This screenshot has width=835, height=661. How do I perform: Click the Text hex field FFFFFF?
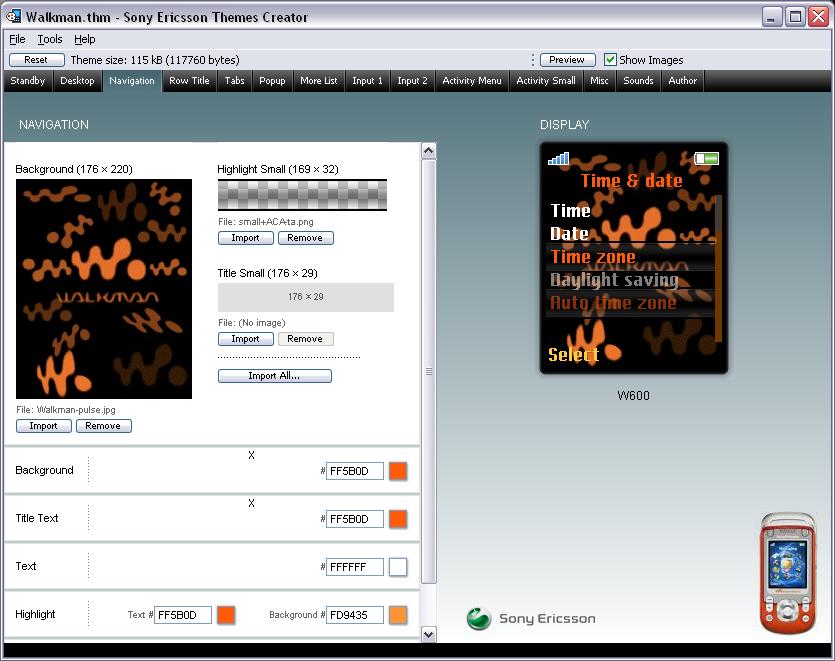click(x=355, y=567)
